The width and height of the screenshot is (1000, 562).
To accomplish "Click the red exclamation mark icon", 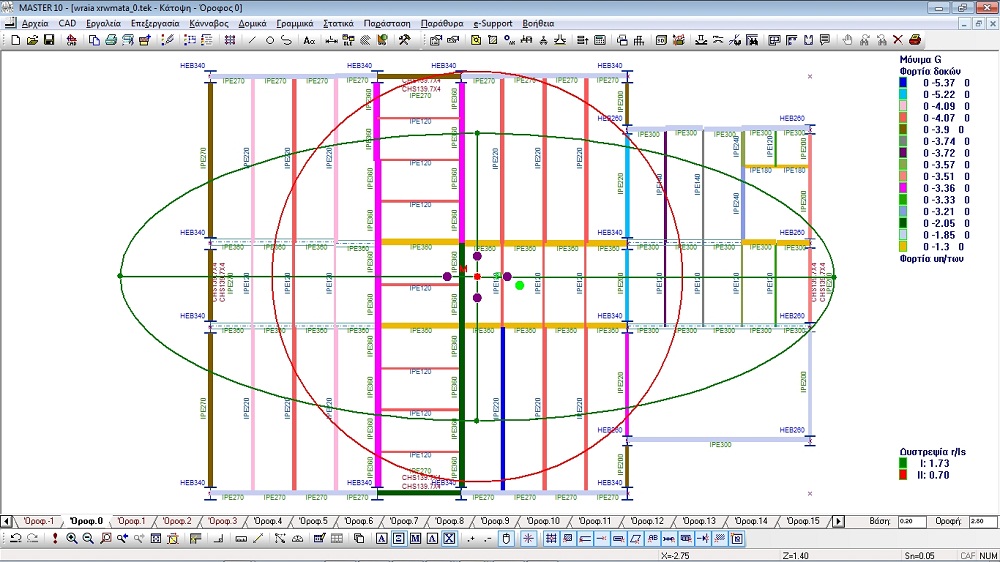I will (x=55, y=538).
